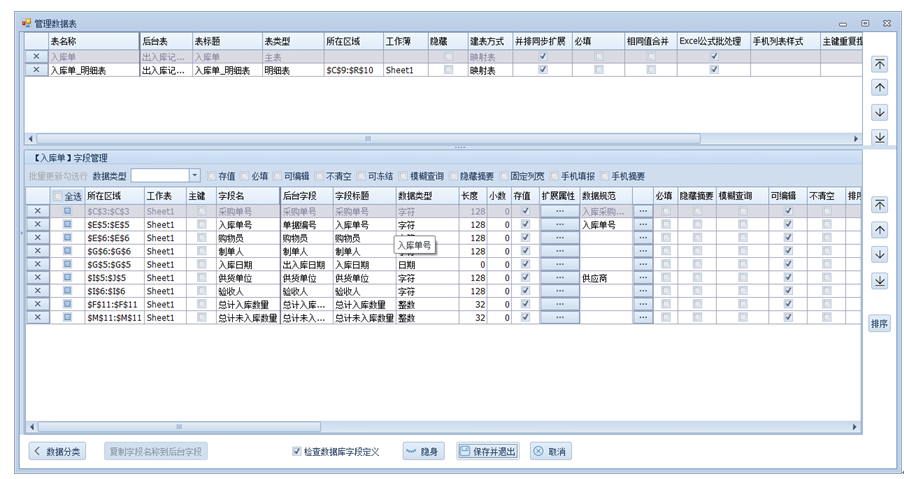
Task: Click the 字段名 column header
Action: pos(246,196)
